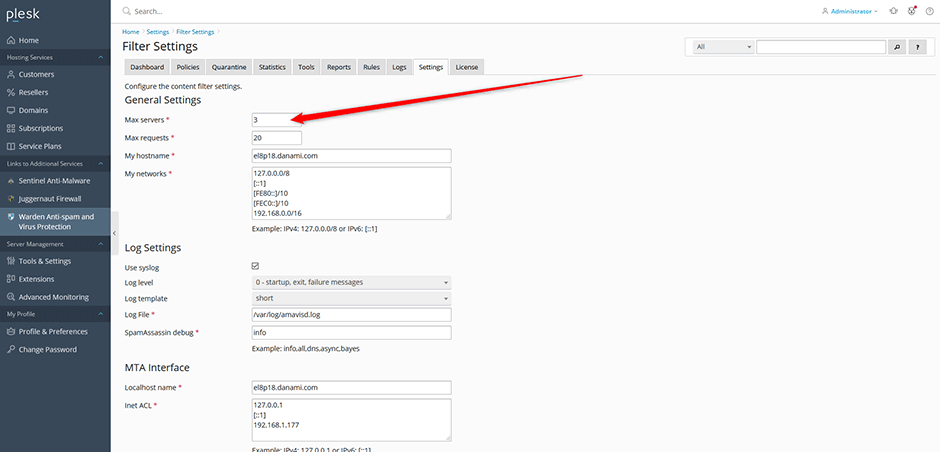The image size is (940, 452).
Task: Click the Inet ACL text area
Action: pos(351,421)
